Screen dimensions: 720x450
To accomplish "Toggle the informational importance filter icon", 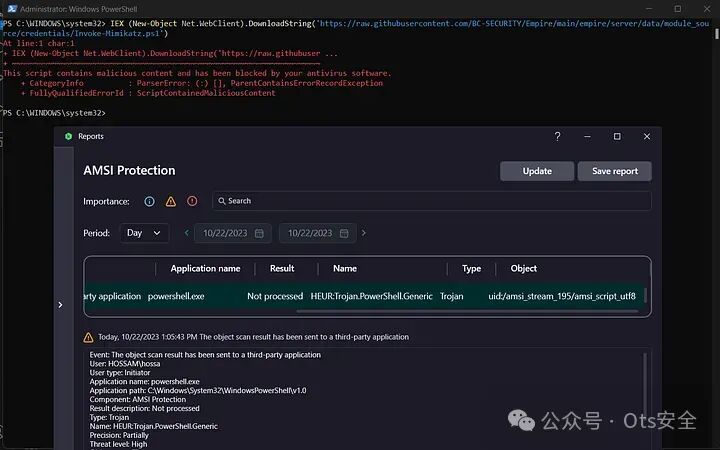I will (x=149, y=201).
